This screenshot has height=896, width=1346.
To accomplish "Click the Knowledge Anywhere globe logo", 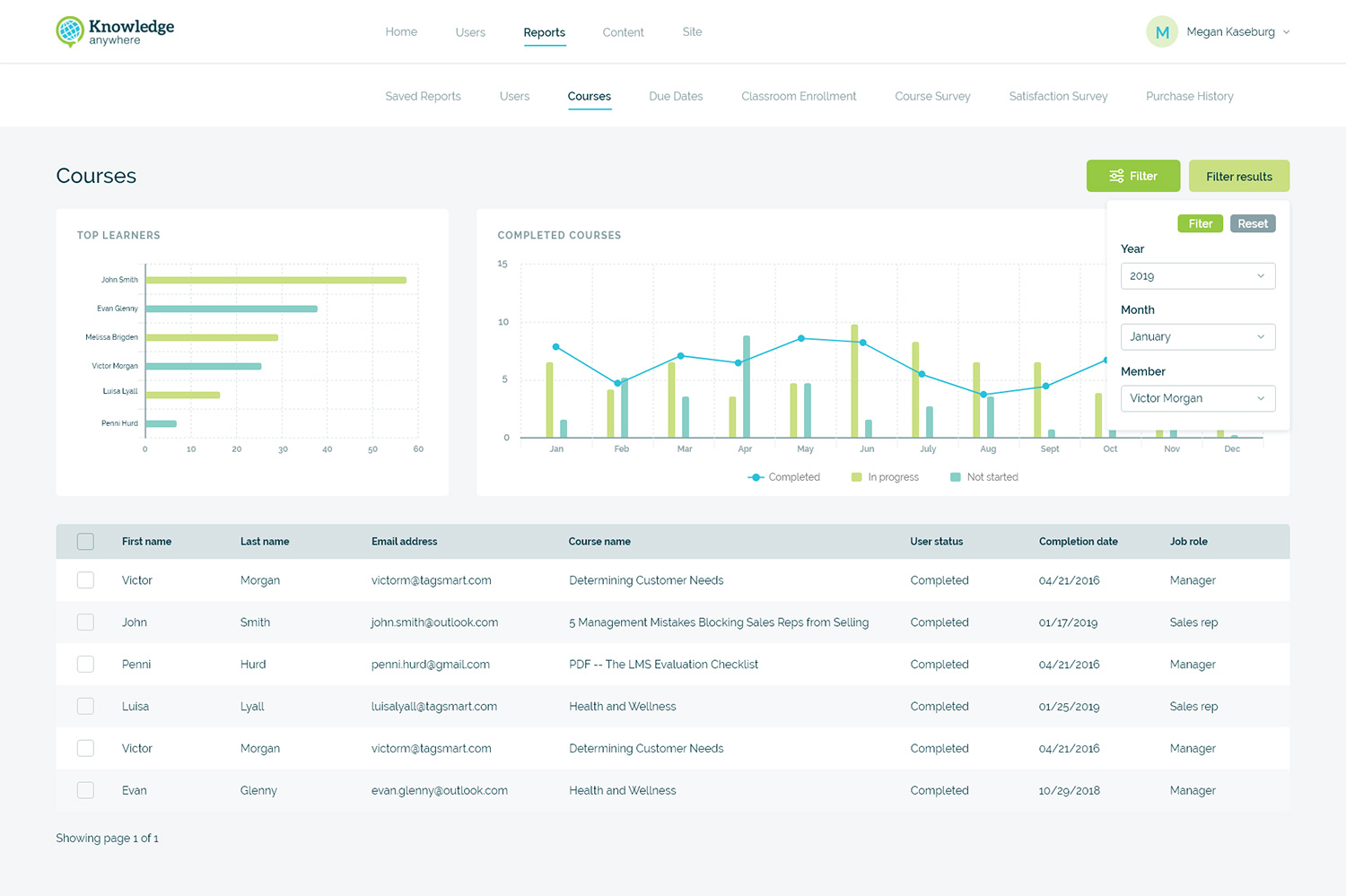I will 70,31.
